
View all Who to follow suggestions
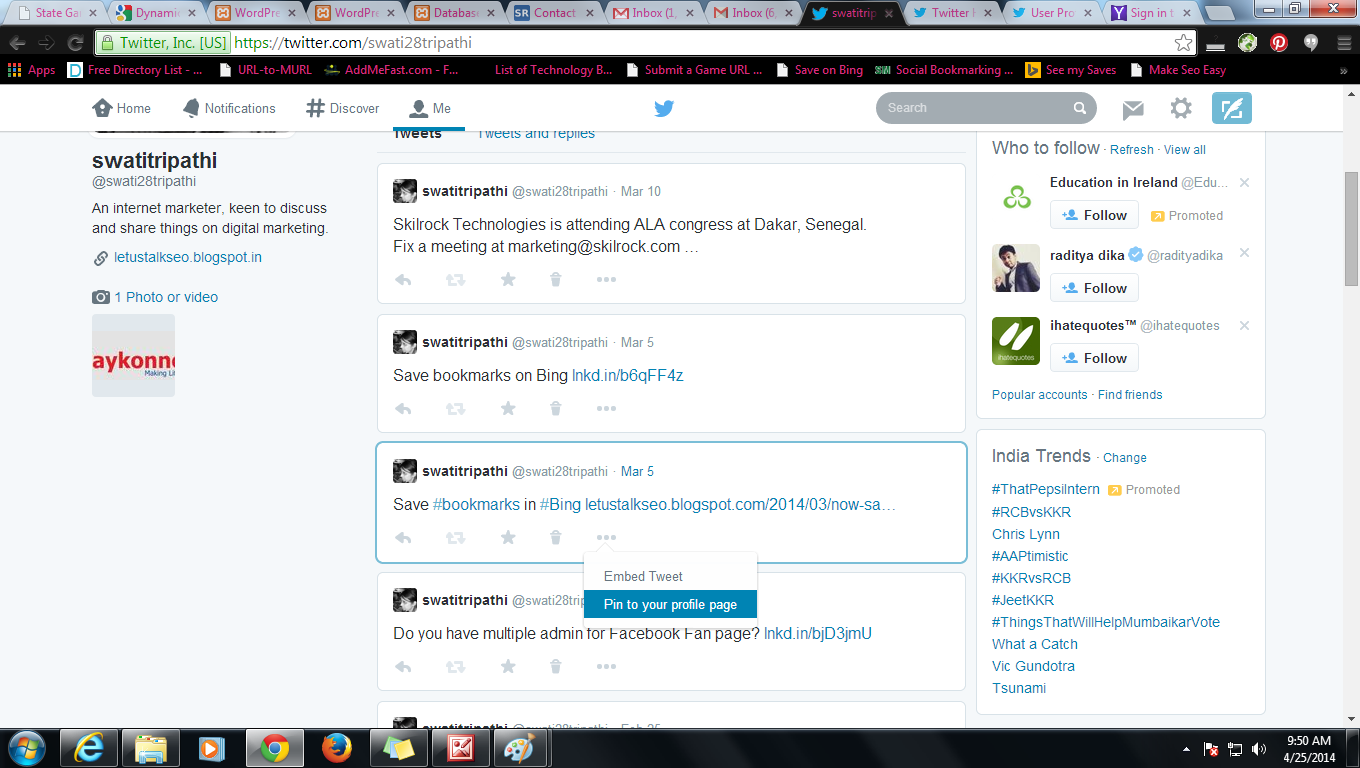(x=1185, y=150)
